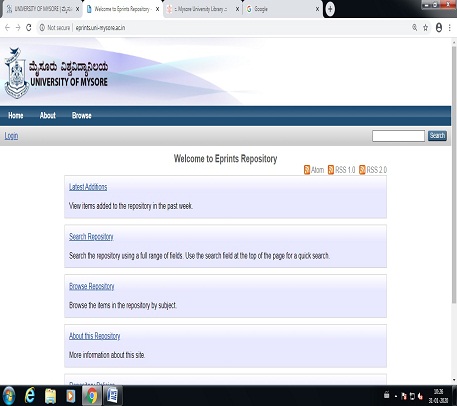Reload the Eprints page
Image resolution: width=457 pixels, height=406 pixels.
[29, 28]
